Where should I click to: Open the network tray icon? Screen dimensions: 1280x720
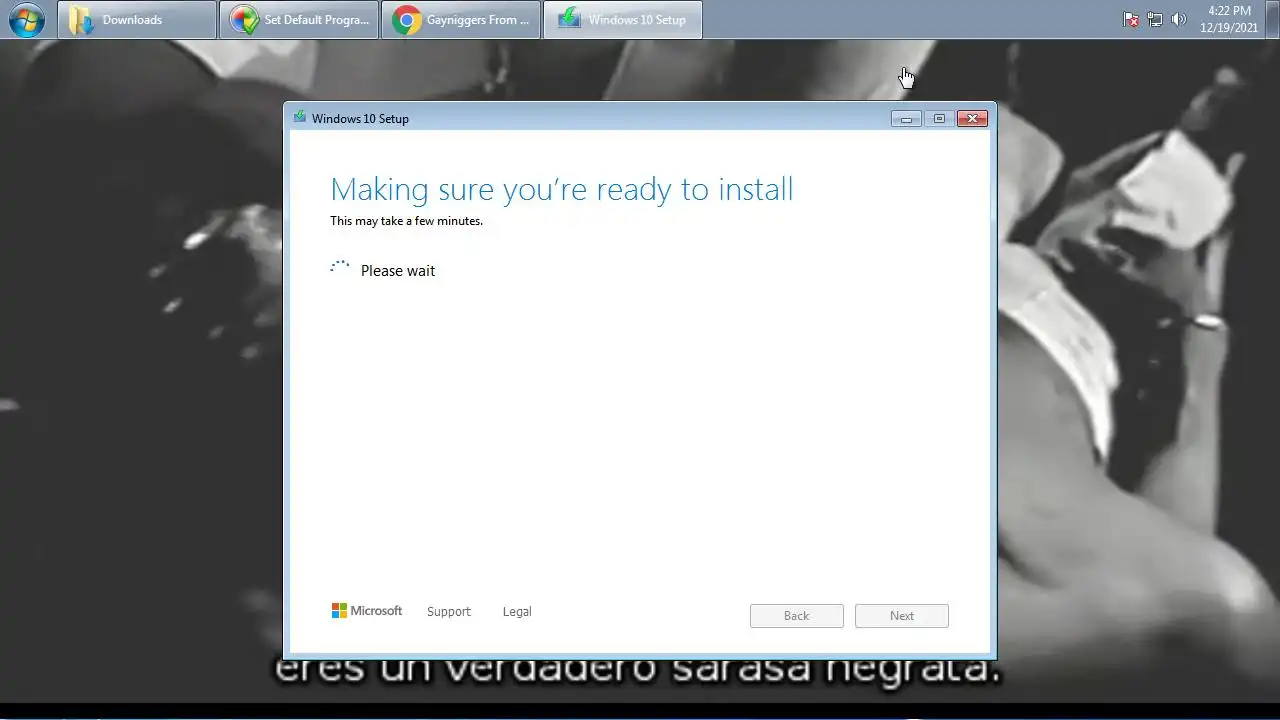[x=1155, y=20]
